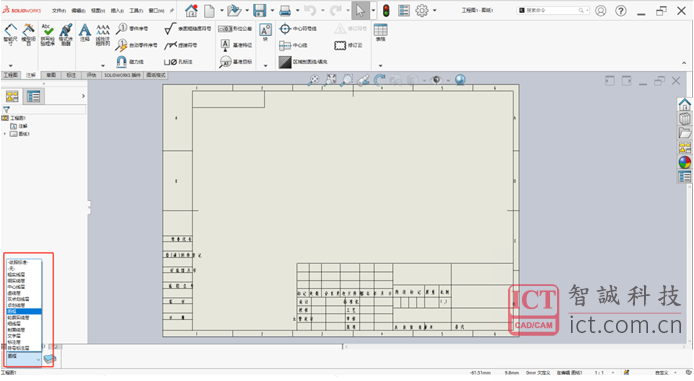Activate the Area Hatch/Fill tool
This screenshot has height=381, width=694.
(303, 62)
